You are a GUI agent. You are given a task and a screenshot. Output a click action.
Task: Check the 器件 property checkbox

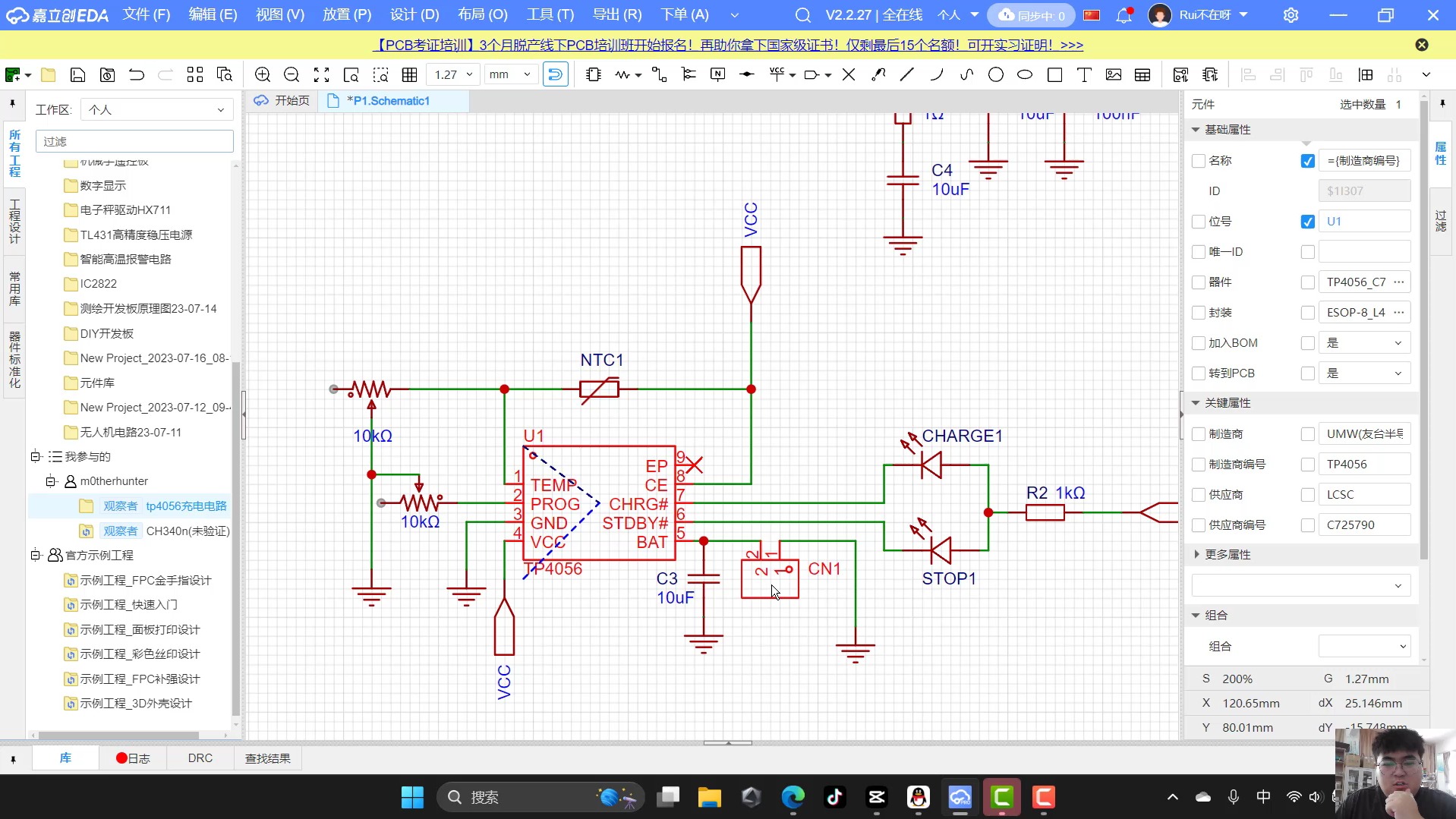[x=1199, y=282]
